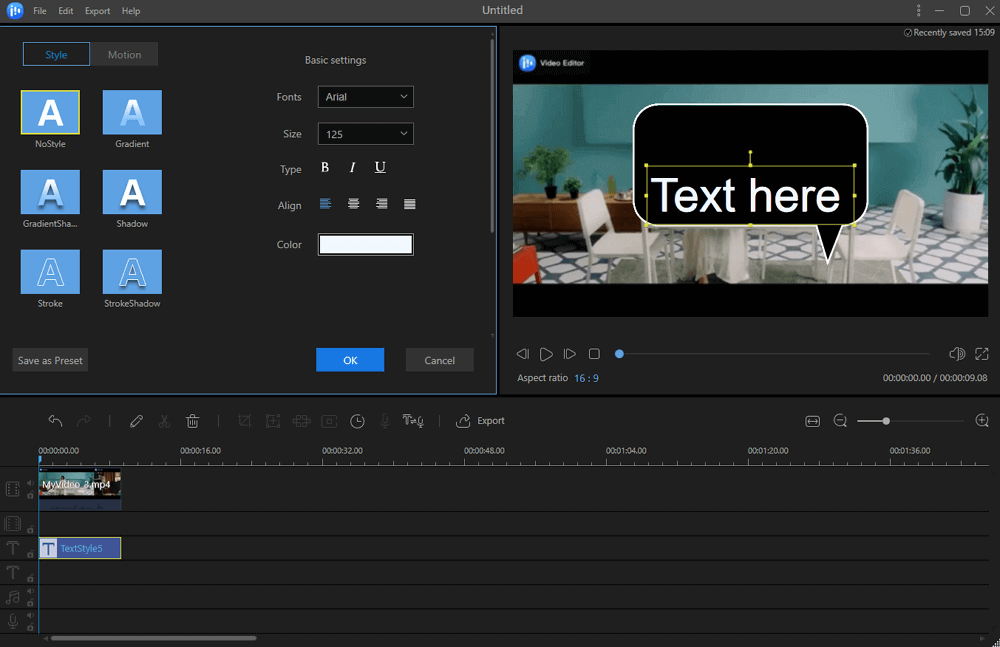Change aspect ratio 16 : 9 setting
This screenshot has height=647, width=1000.
[x=586, y=378]
